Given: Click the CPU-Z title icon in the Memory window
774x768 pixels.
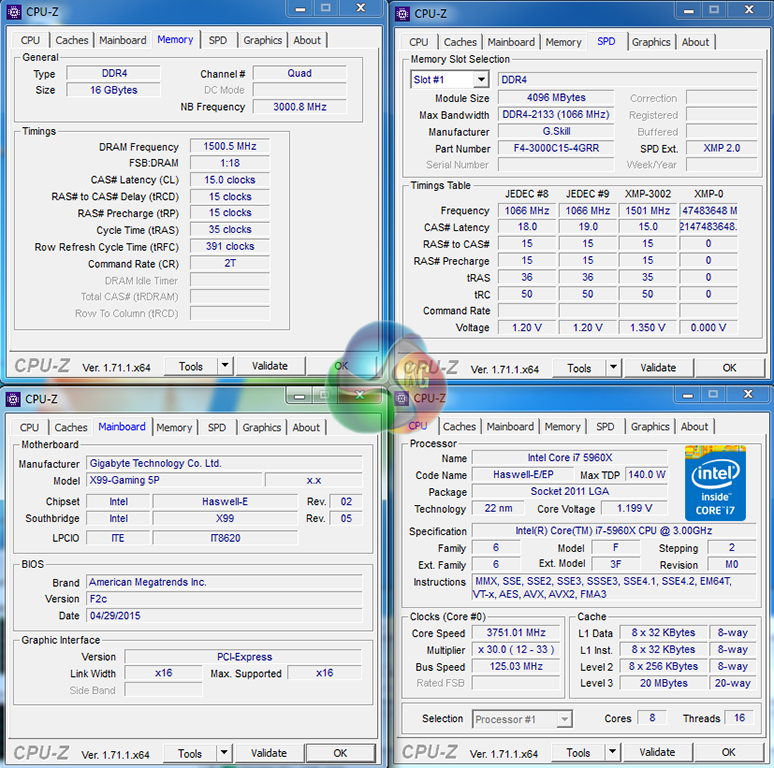Looking at the screenshot, I should coord(13,12).
